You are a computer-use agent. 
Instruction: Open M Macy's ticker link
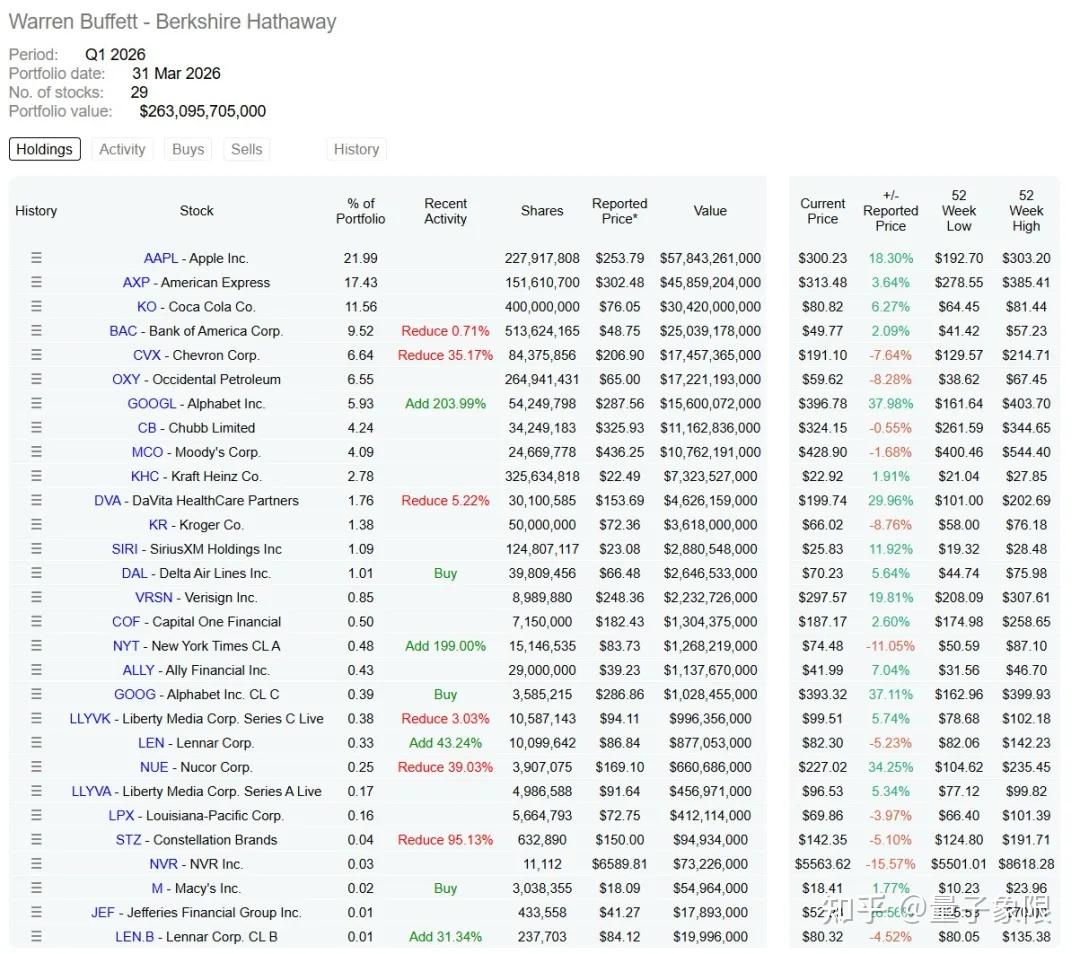coord(157,889)
